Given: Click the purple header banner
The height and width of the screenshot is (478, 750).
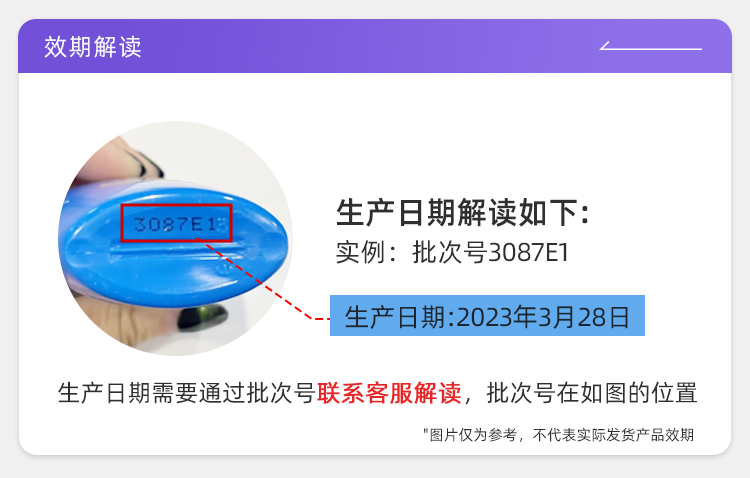Looking at the screenshot, I should tap(375, 46).
